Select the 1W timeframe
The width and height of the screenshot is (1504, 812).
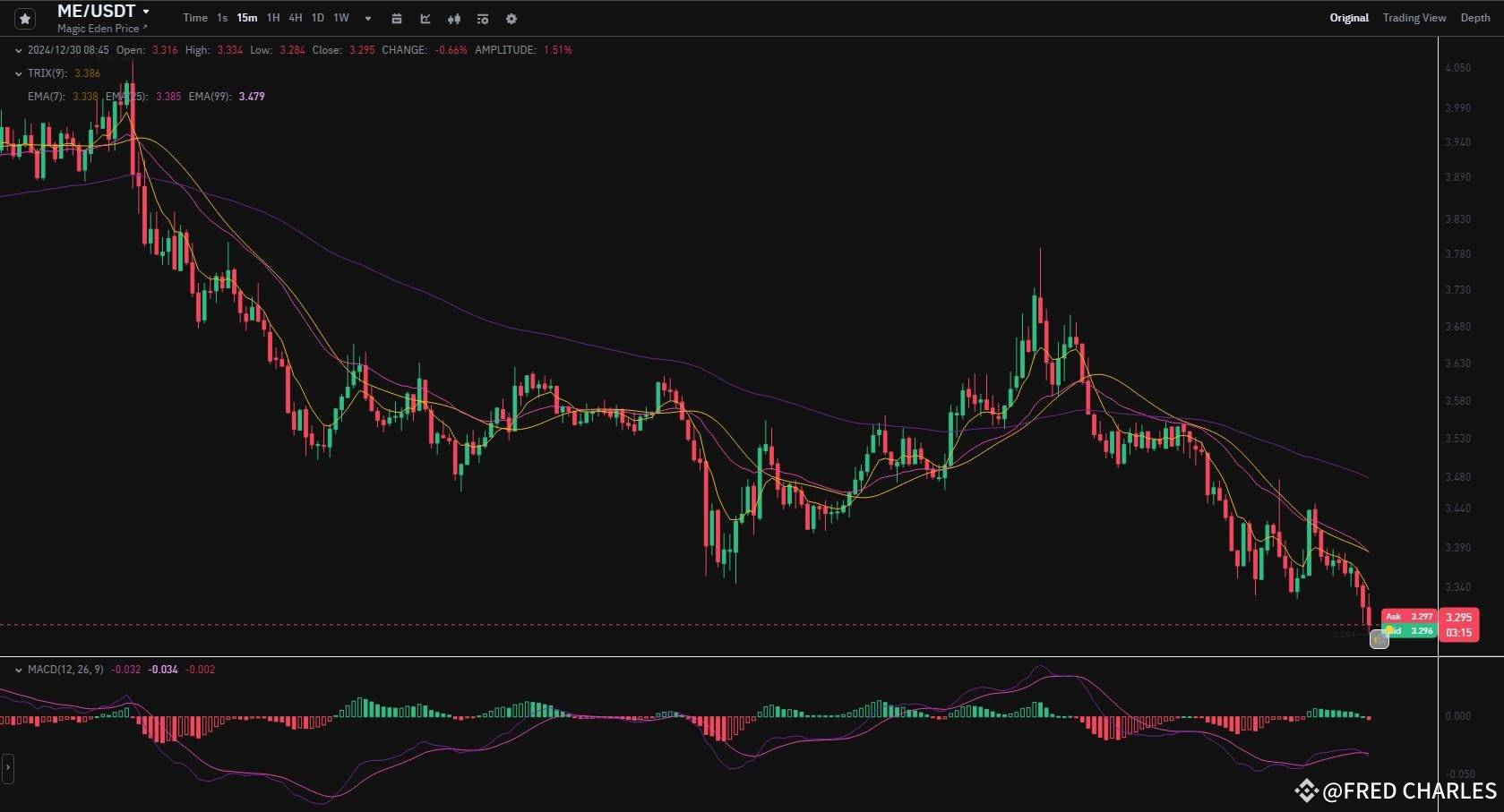(x=340, y=17)
